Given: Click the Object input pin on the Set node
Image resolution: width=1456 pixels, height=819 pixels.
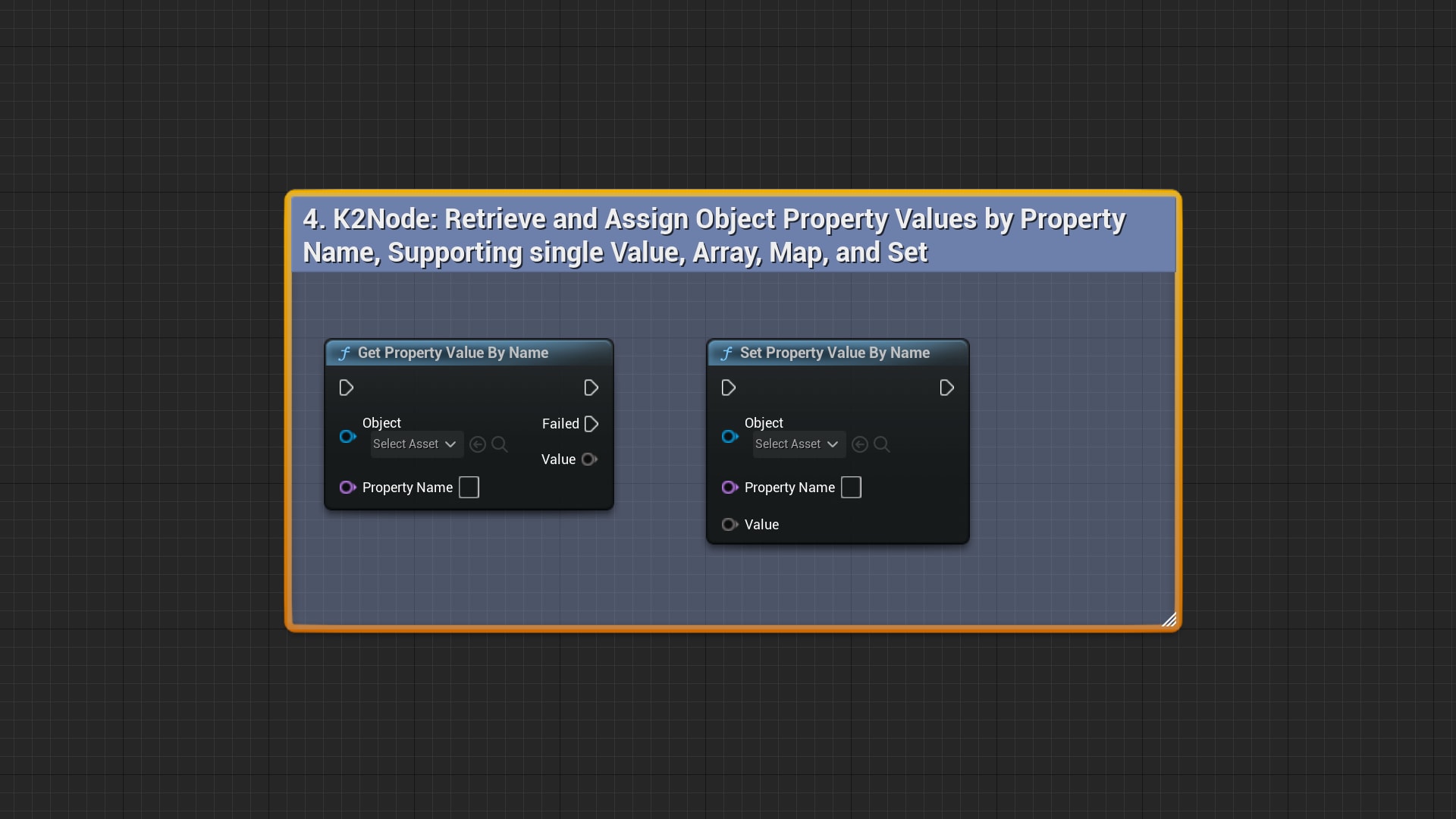Looking at the screenshot, I should click(x=730, y=437).
